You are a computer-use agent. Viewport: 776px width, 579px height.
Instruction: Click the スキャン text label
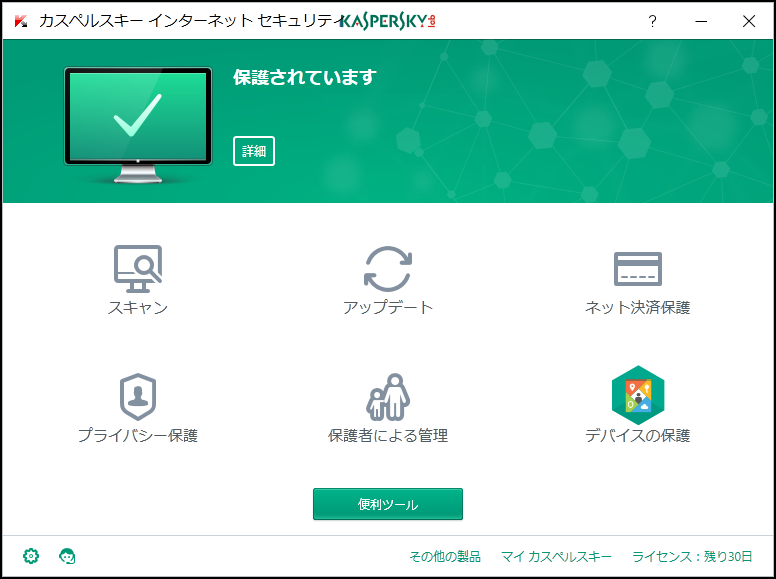click(138, 308)
